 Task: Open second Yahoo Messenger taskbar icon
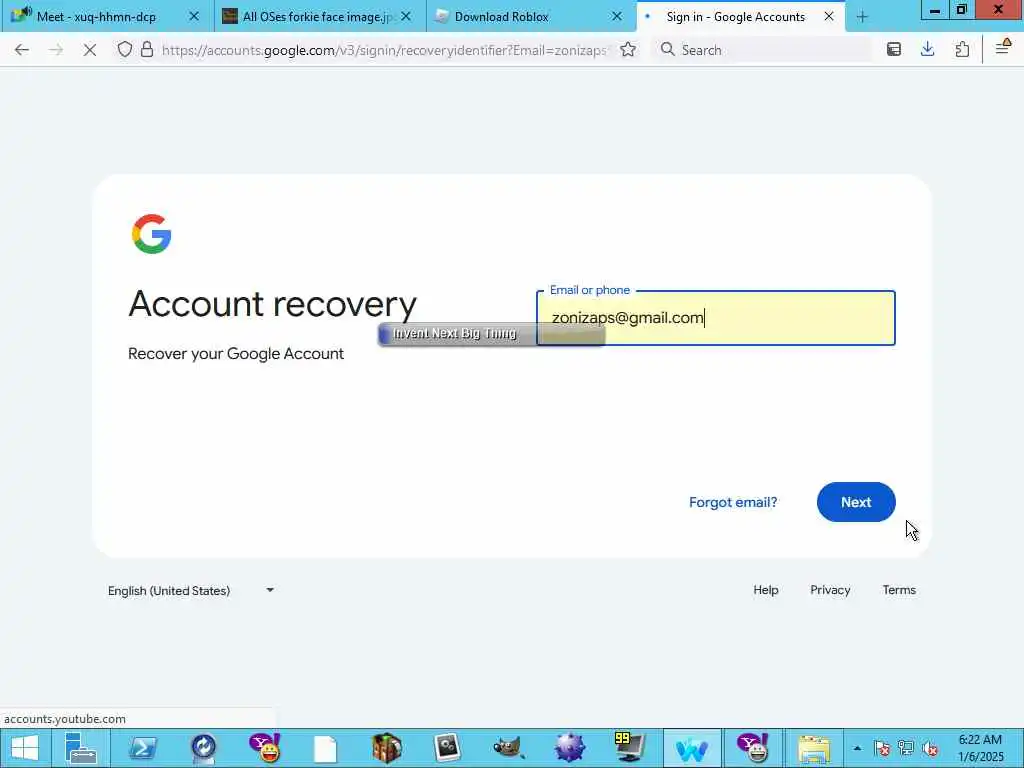point(752,748)
